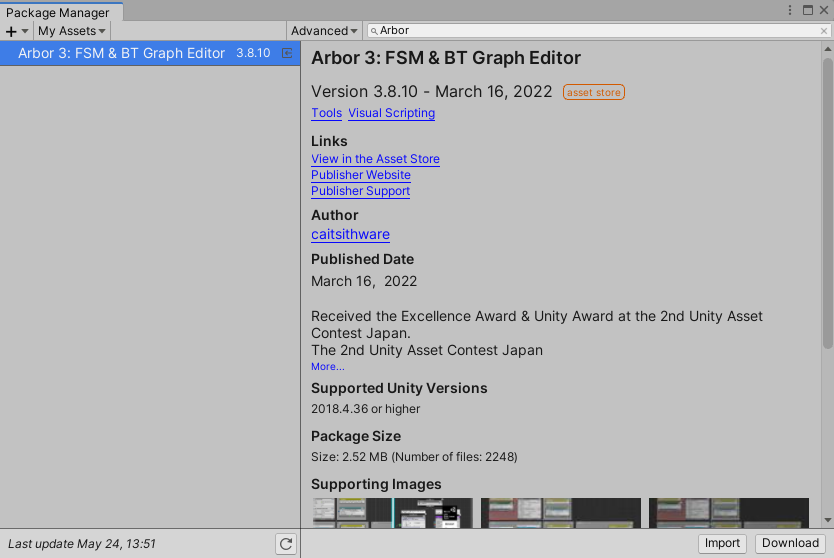Viewport: 834px width, 558px height.
Task: Click the refresh package list icon
Action: tap(286, 544)
